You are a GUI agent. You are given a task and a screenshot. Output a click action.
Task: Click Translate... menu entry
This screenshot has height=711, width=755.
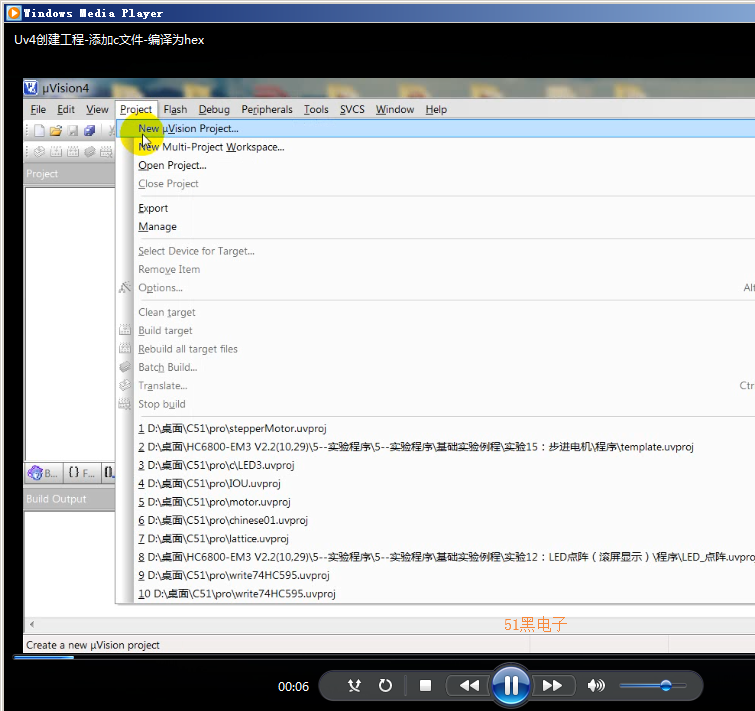point(436,385)
